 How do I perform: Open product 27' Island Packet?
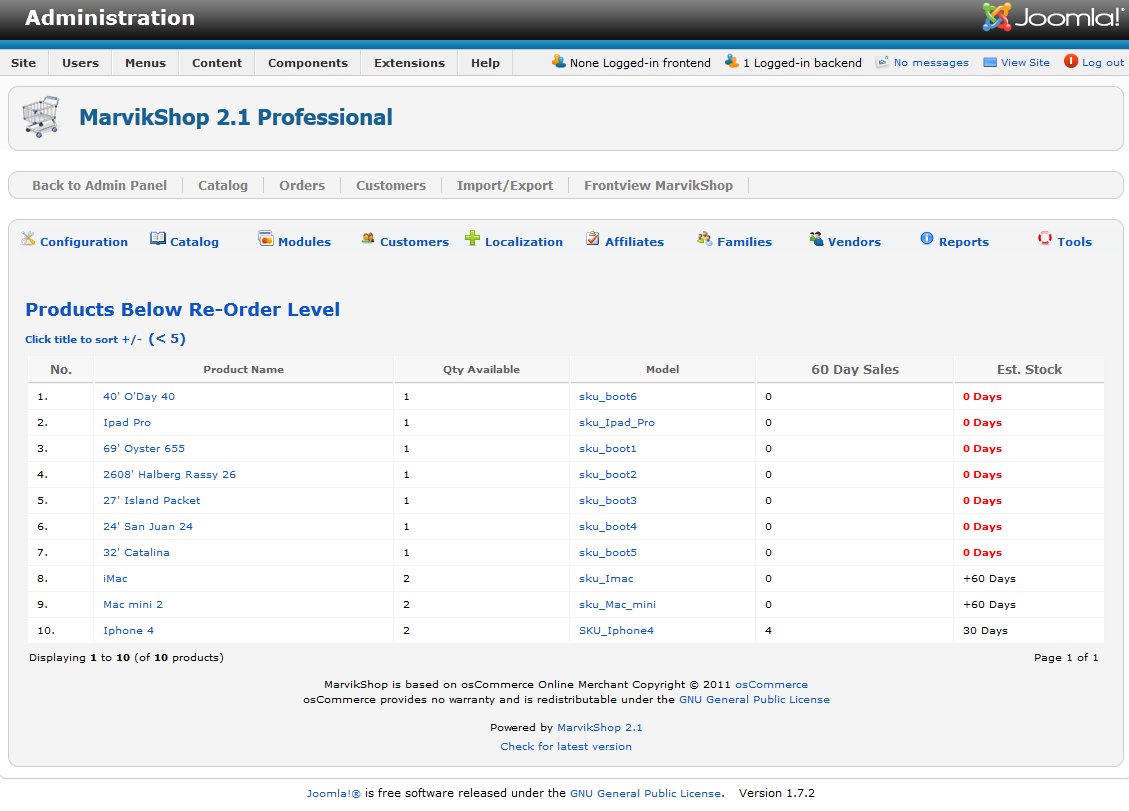pos(151,500)
